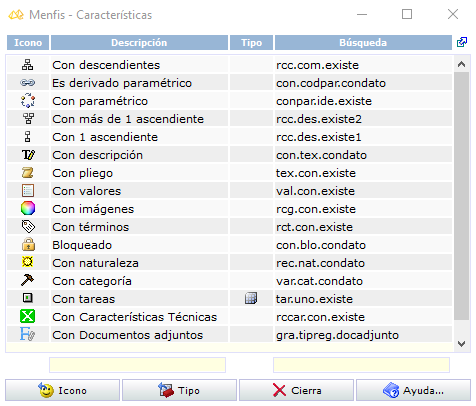476x406 pixels.
Task: Select Con 1 ascendiente description text
Action: (x=105, y=137)
